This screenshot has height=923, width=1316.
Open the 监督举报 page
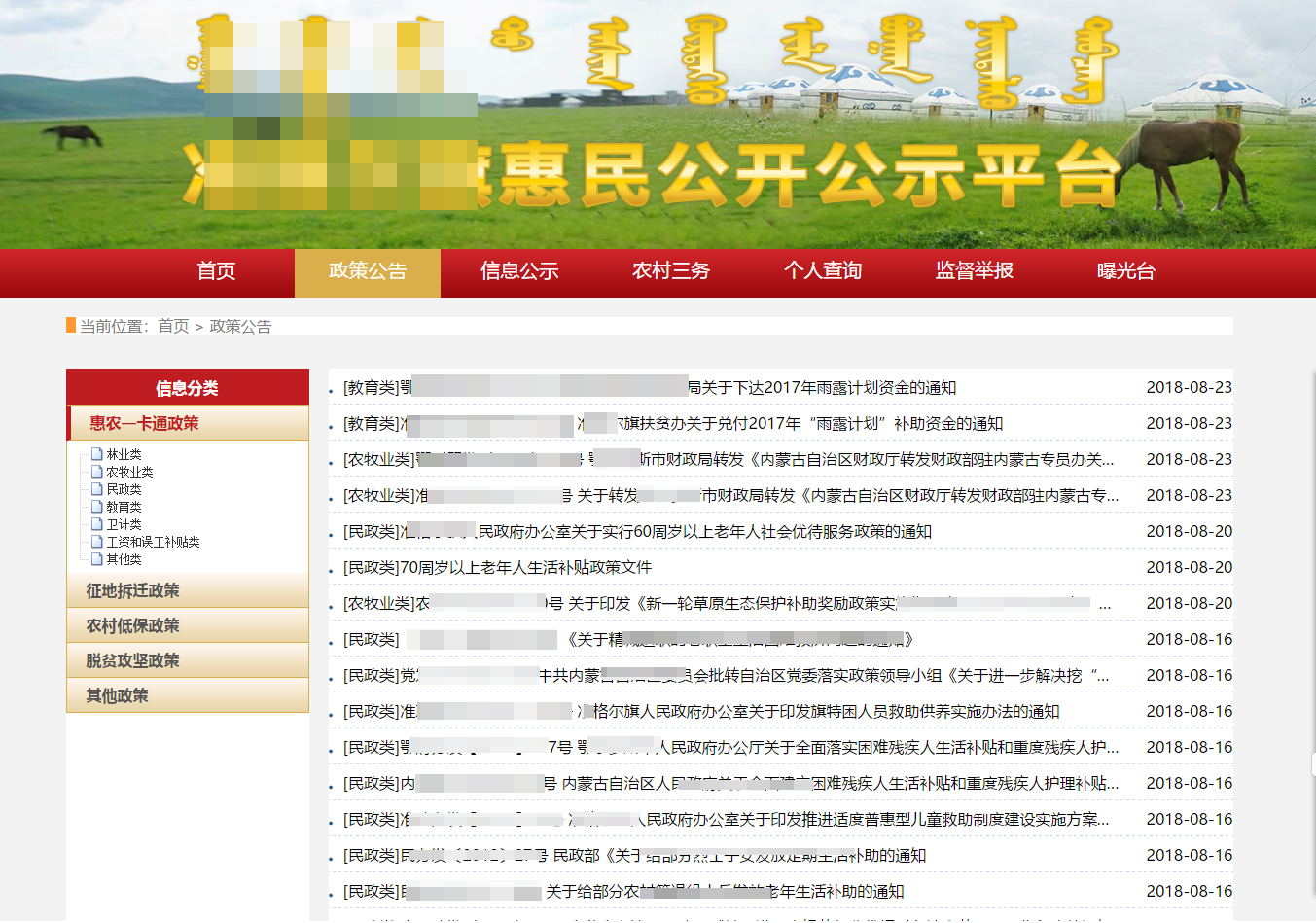(x=975, y=271)
